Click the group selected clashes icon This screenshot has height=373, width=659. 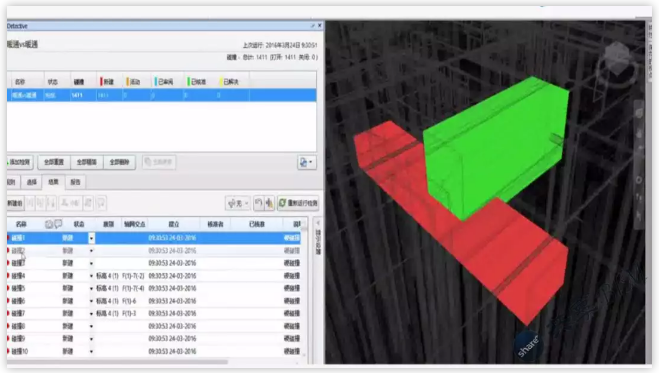[30, 203]
